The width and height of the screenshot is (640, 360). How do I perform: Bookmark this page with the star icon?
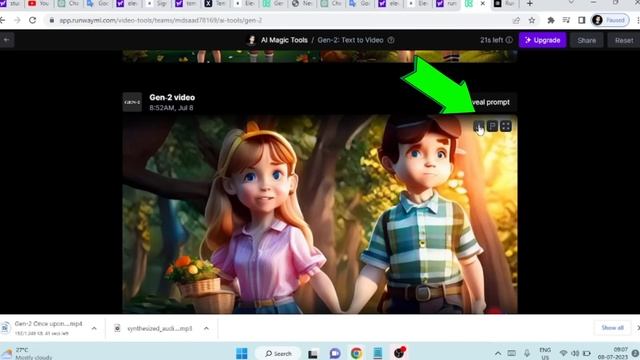[x=531, y=20]
